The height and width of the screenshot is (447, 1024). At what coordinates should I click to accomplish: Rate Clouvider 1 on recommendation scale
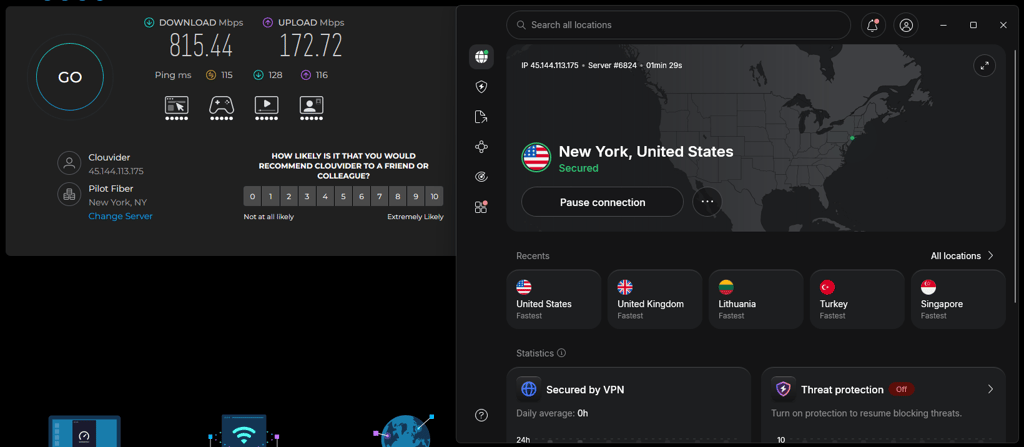pos(270,196)
